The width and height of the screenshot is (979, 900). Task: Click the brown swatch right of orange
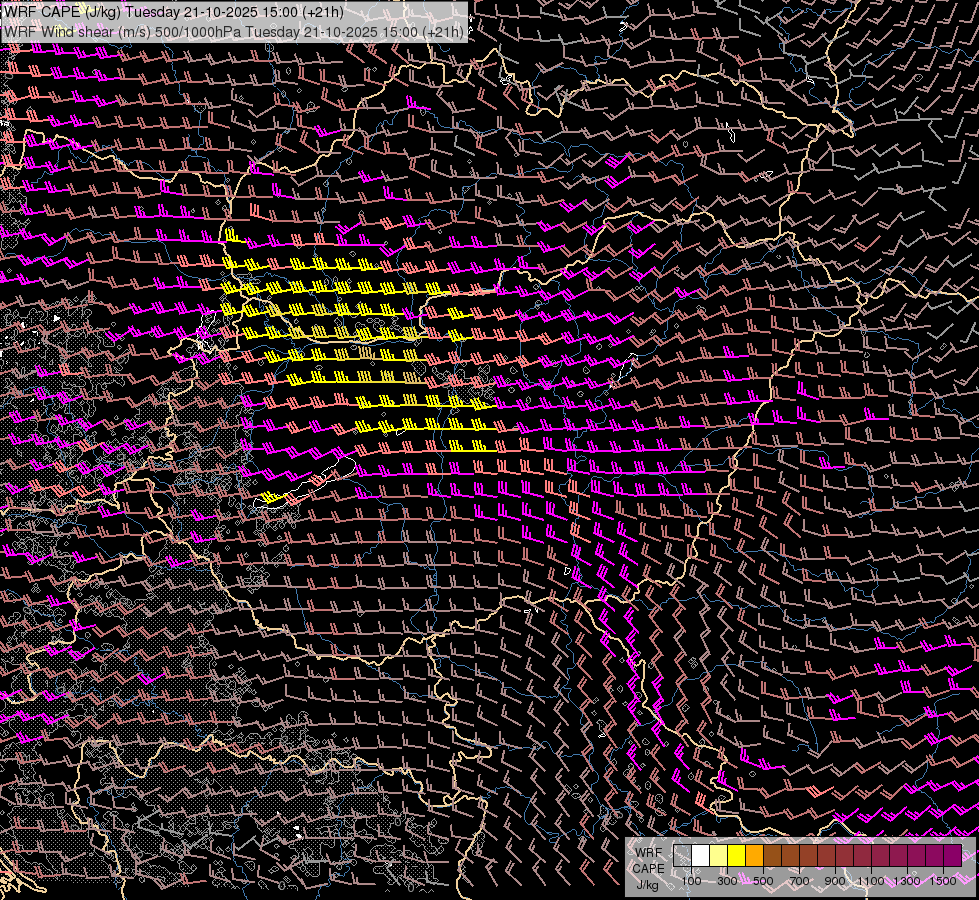click(773, 855)
